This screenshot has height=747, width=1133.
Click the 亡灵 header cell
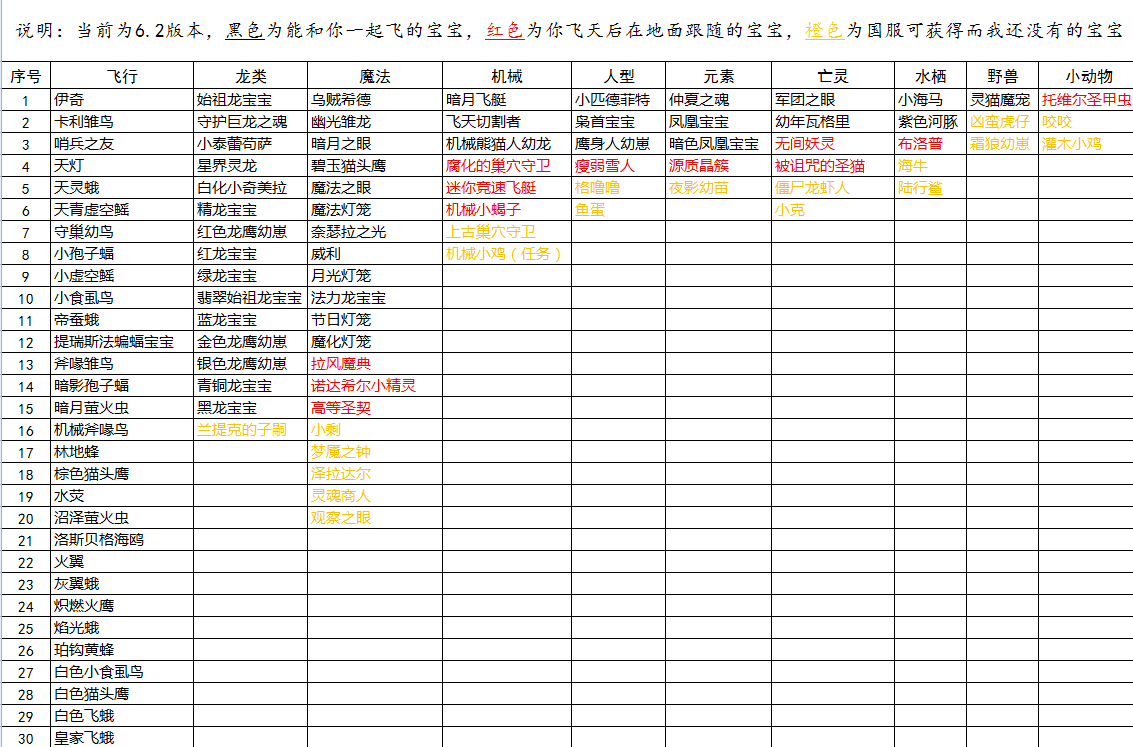tap(833, 76)
